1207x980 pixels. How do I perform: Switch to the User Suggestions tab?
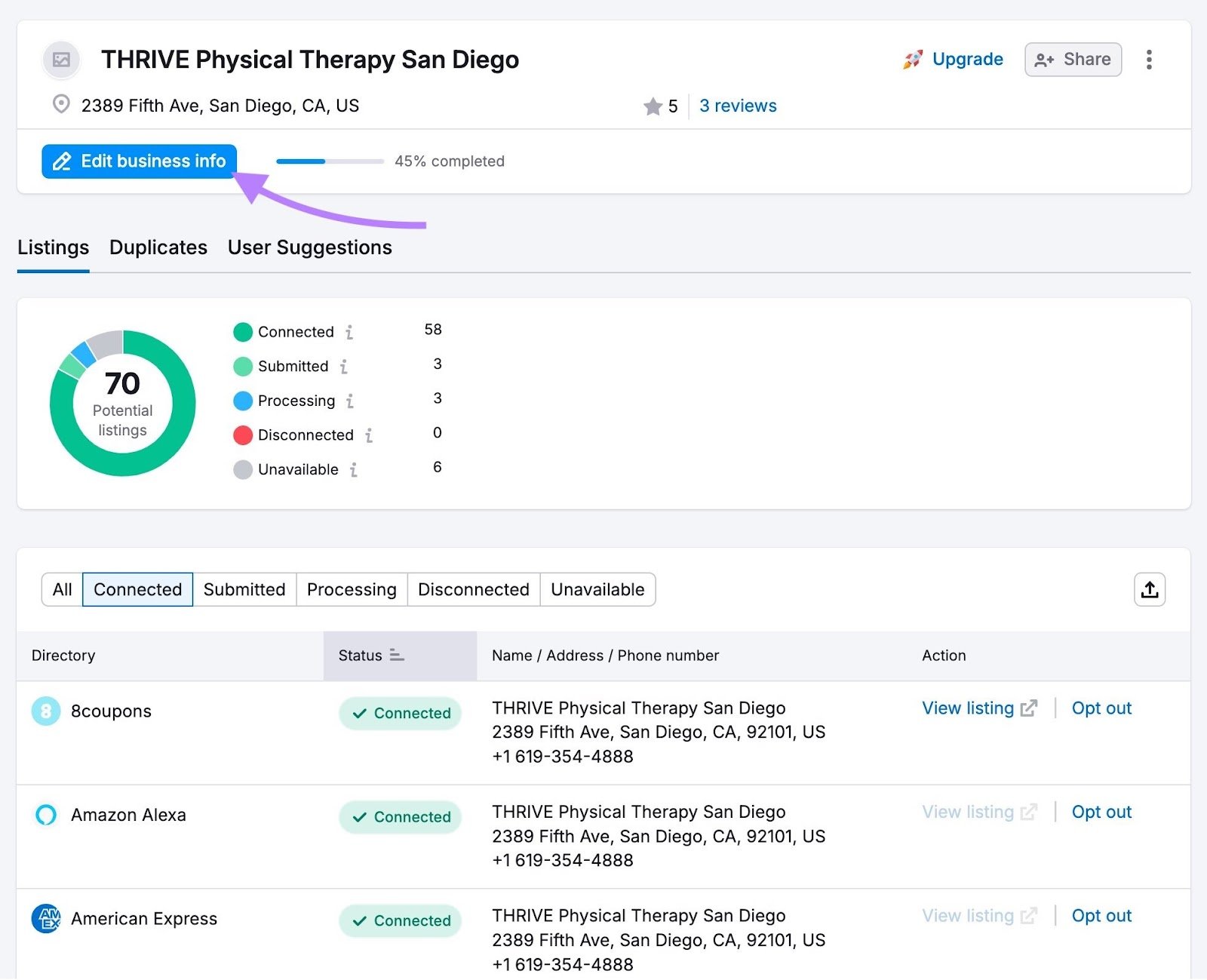[309, 247]
